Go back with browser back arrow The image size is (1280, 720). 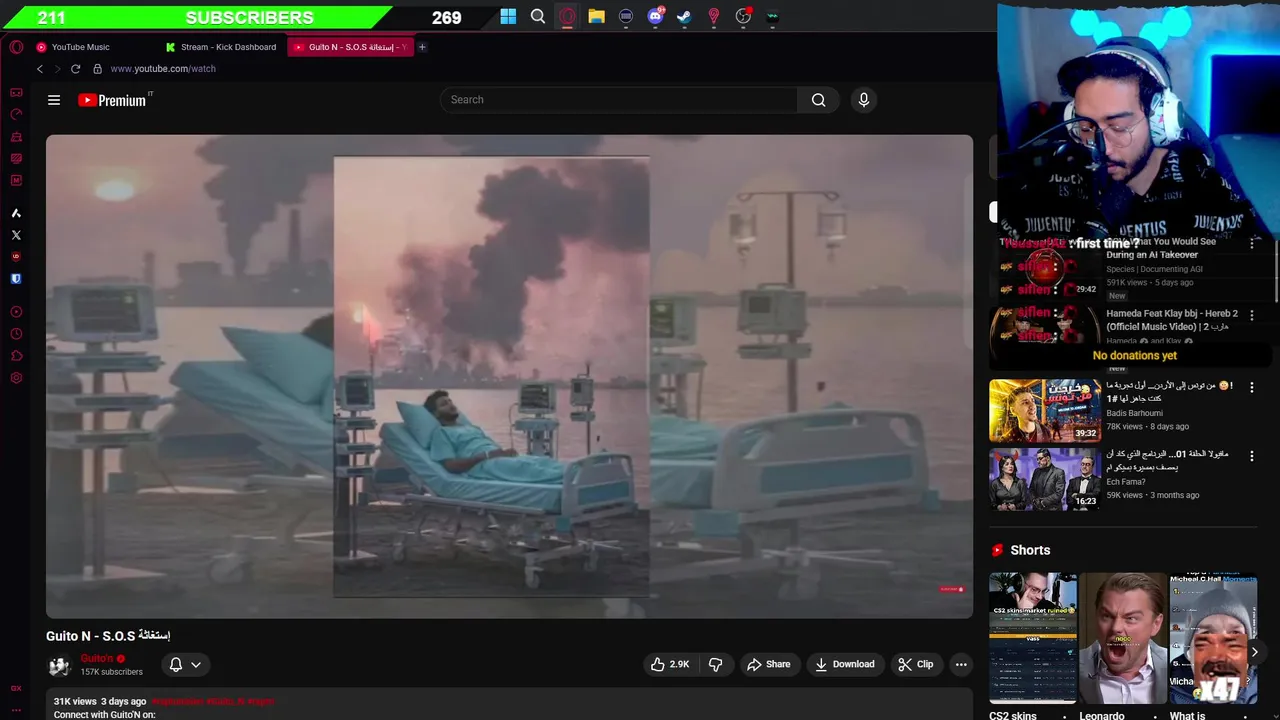[40, 69]
